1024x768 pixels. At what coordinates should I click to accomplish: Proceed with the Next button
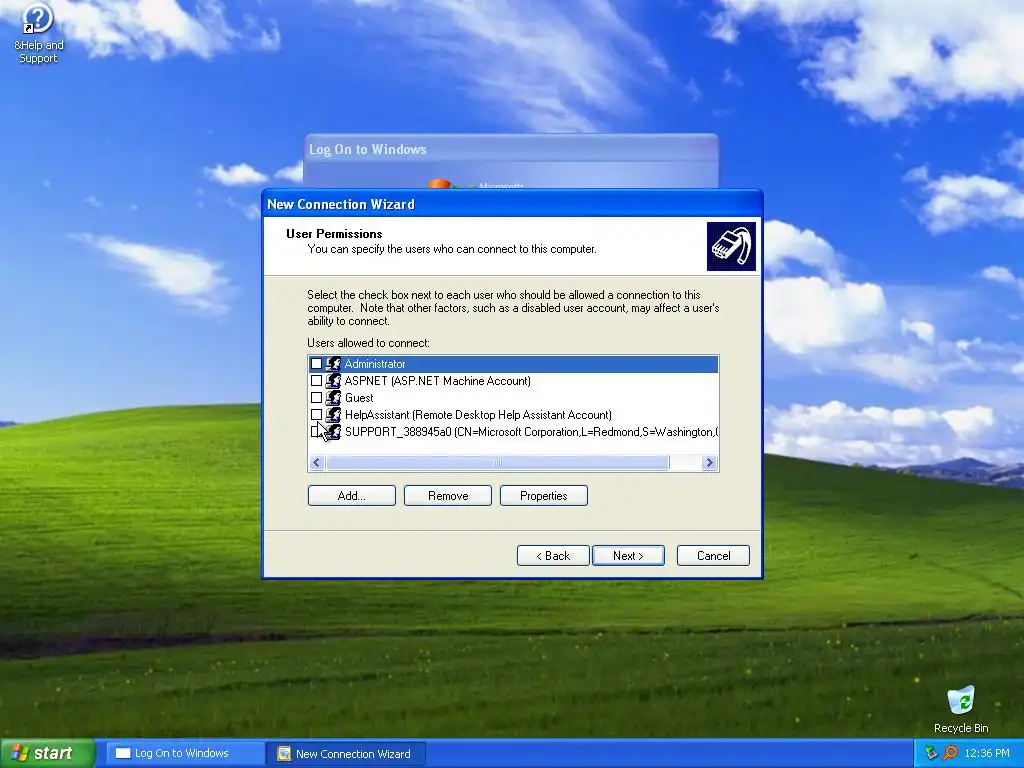(x=628, y=556)
